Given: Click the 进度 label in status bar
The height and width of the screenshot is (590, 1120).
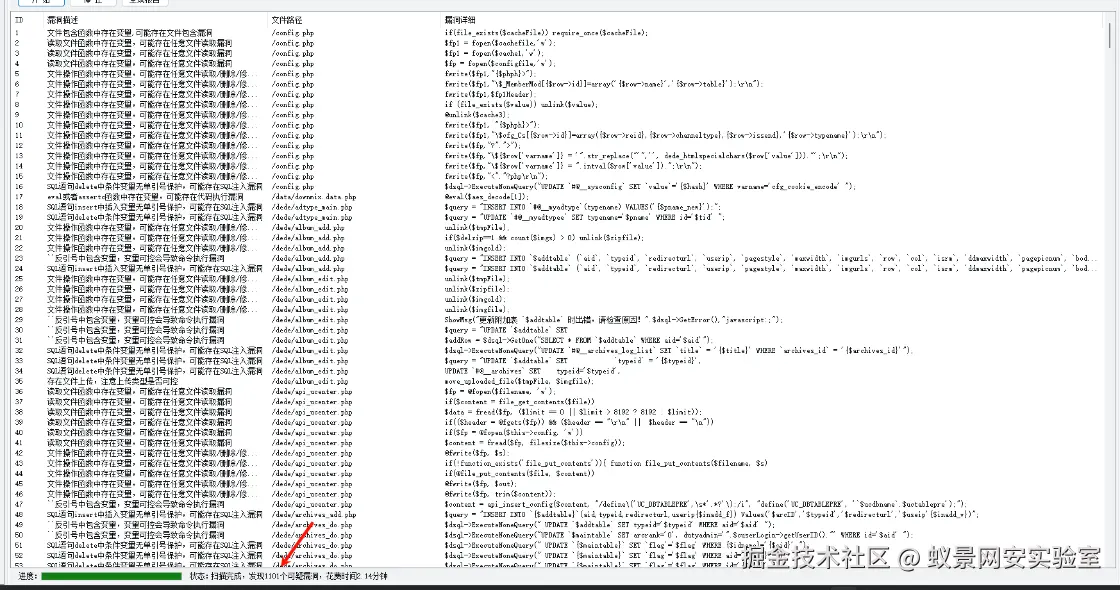Looking at the screenshot, I should point(27,576).
